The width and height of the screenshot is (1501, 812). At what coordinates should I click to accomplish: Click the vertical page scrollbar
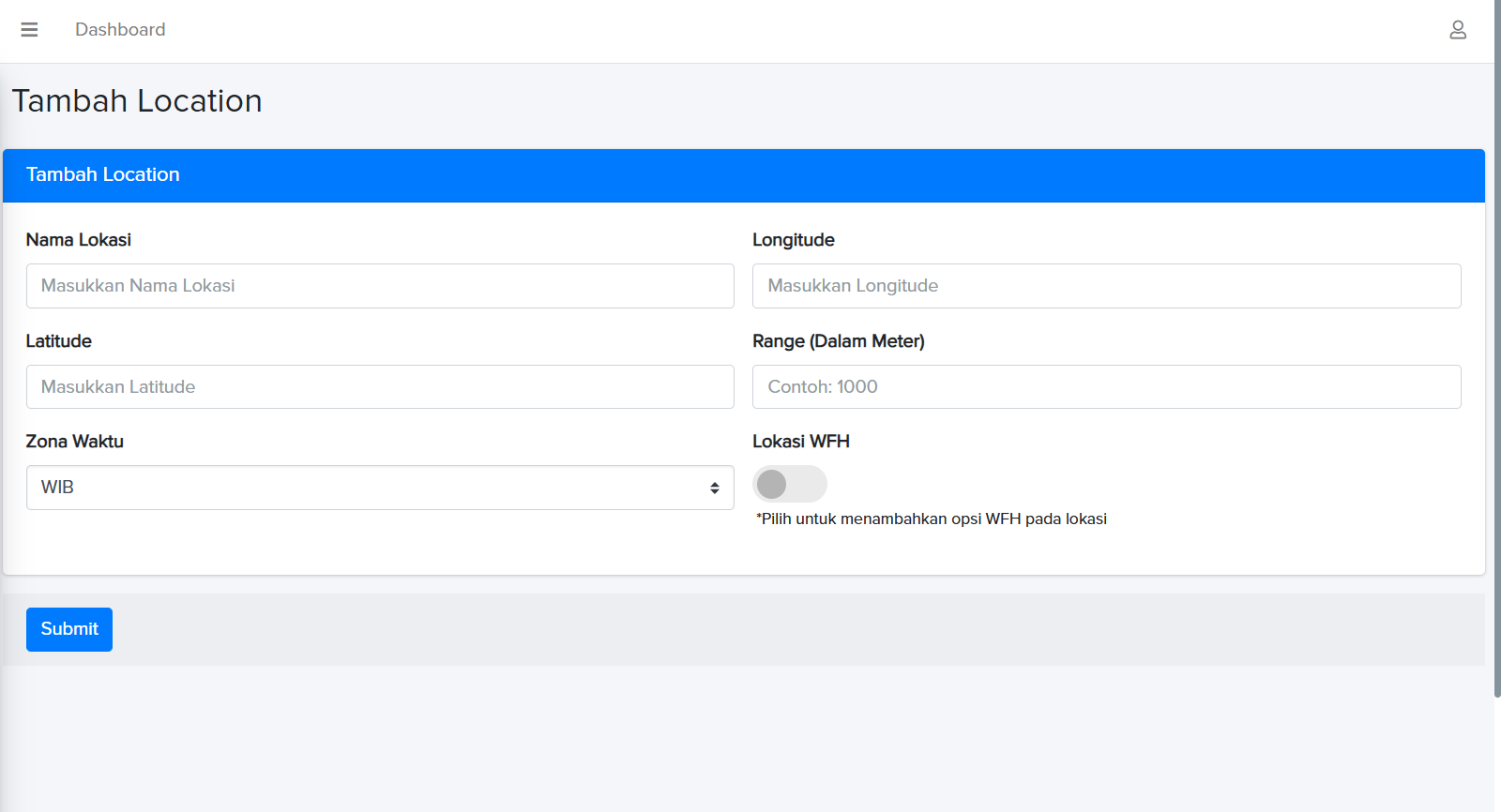[x=1497, y=375]
